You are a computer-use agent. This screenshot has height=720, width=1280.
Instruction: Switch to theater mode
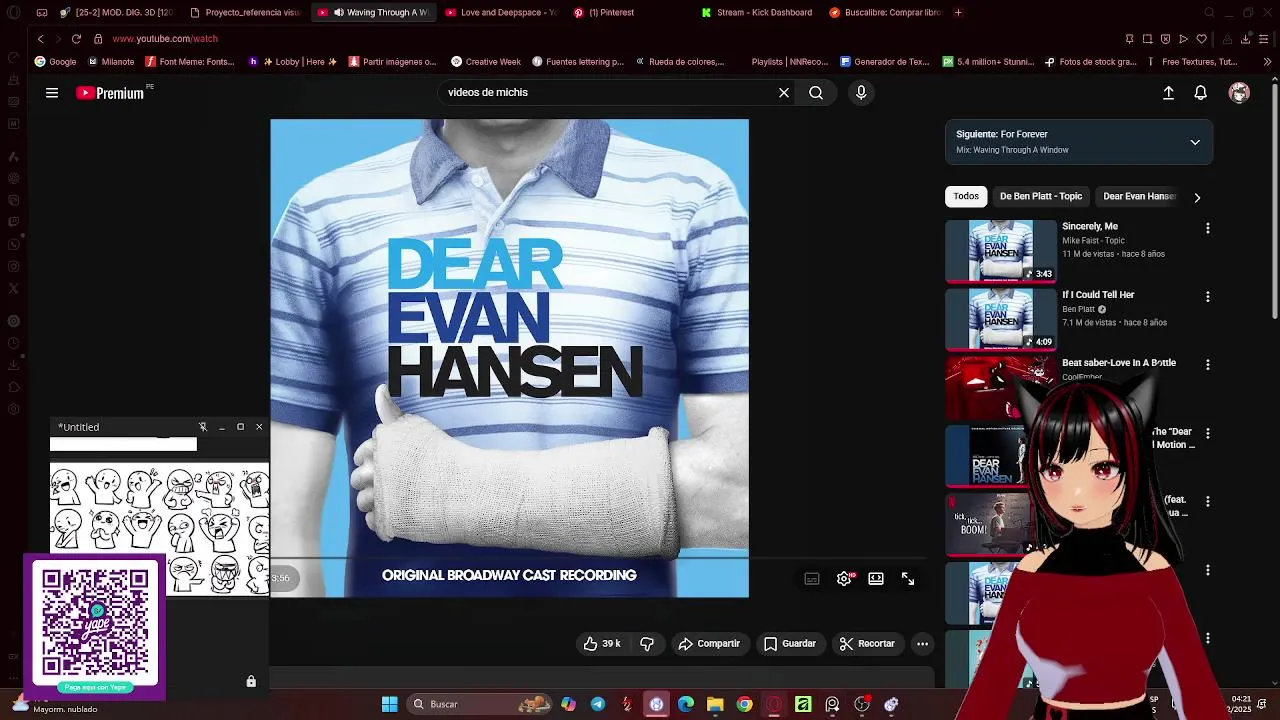[876, 578]
